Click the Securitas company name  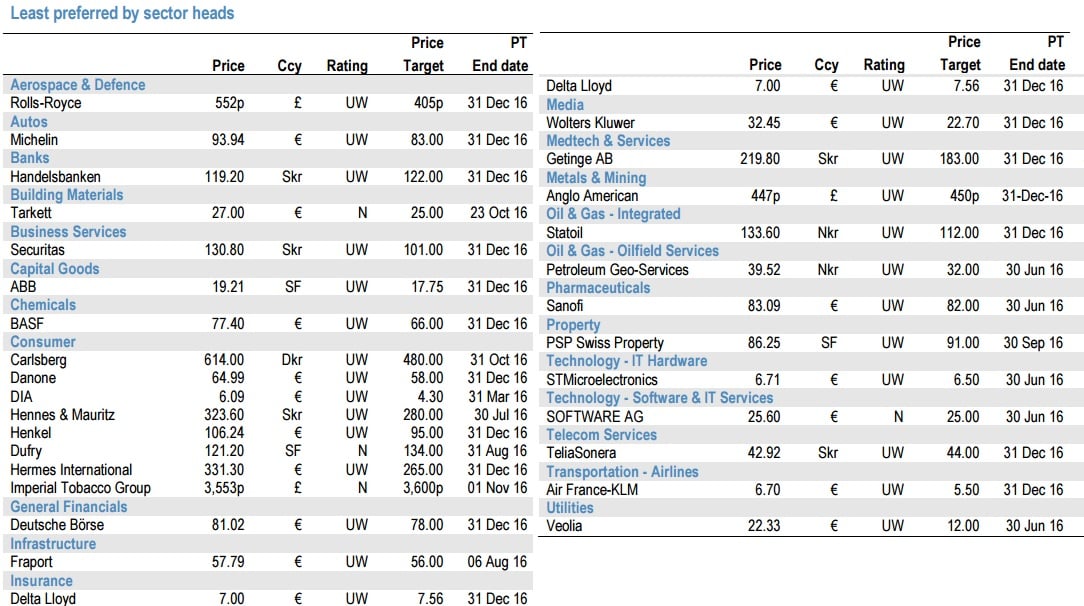37,250
